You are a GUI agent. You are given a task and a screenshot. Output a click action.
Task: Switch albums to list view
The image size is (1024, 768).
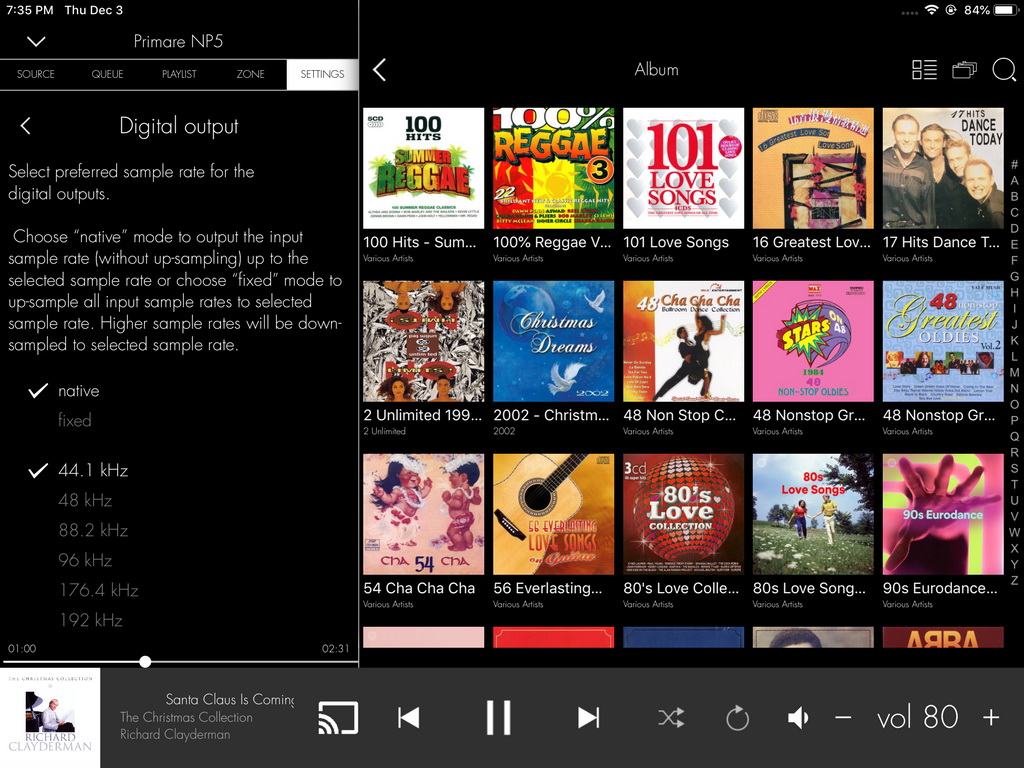pos(924,70)
